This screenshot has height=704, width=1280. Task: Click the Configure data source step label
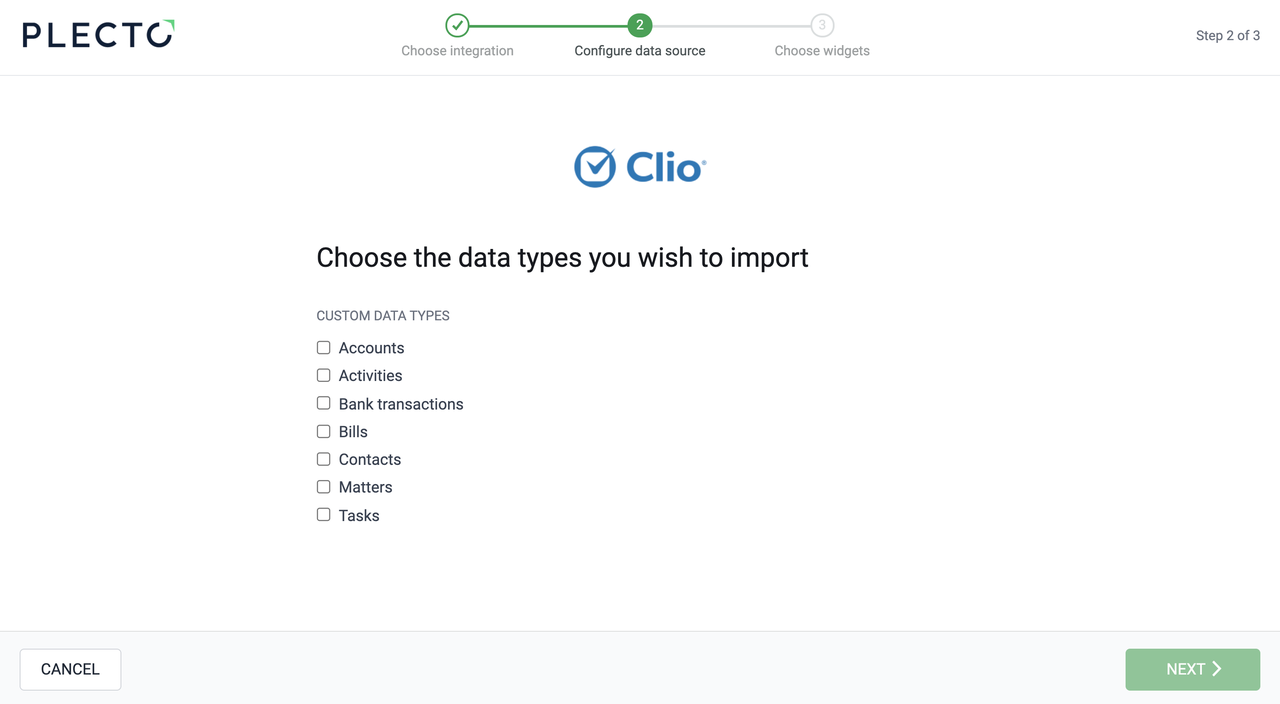click(x=639, y=51)
